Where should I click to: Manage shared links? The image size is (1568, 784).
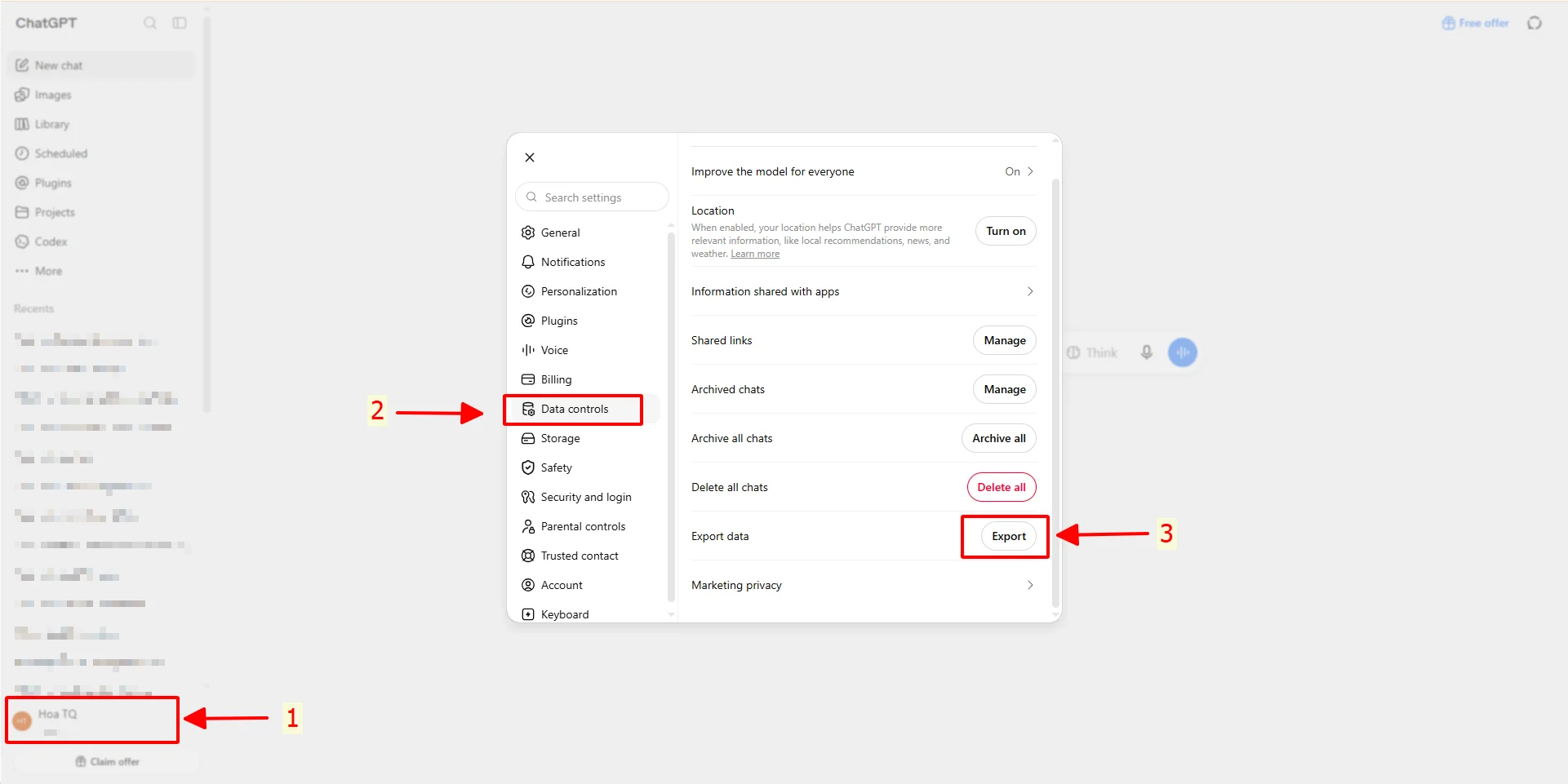(1005, 340)
